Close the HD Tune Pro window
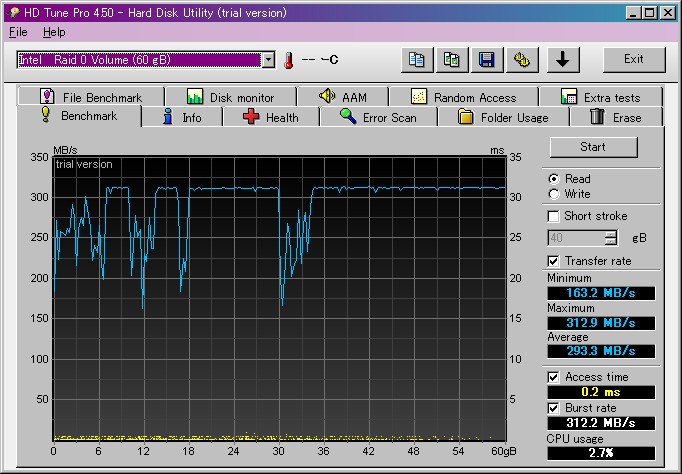Viewport: 682px width, 474px height. tap(668, 13)
